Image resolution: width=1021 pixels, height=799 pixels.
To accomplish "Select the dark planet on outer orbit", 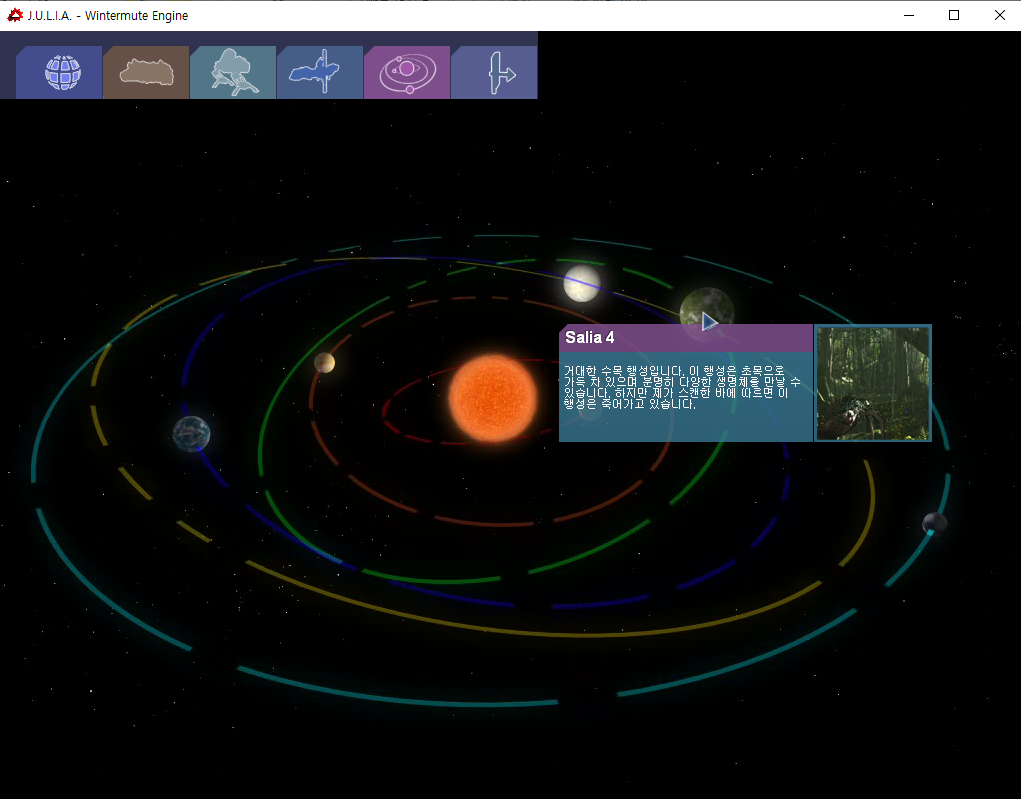I will (x=934, y=523).
